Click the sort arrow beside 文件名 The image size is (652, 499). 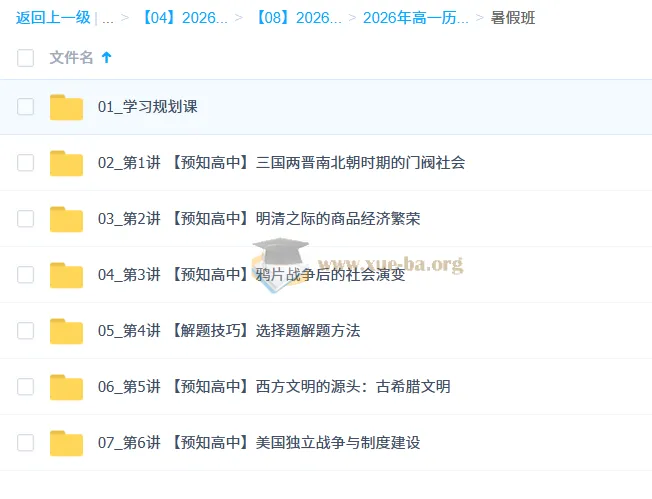tap(107, 58)
